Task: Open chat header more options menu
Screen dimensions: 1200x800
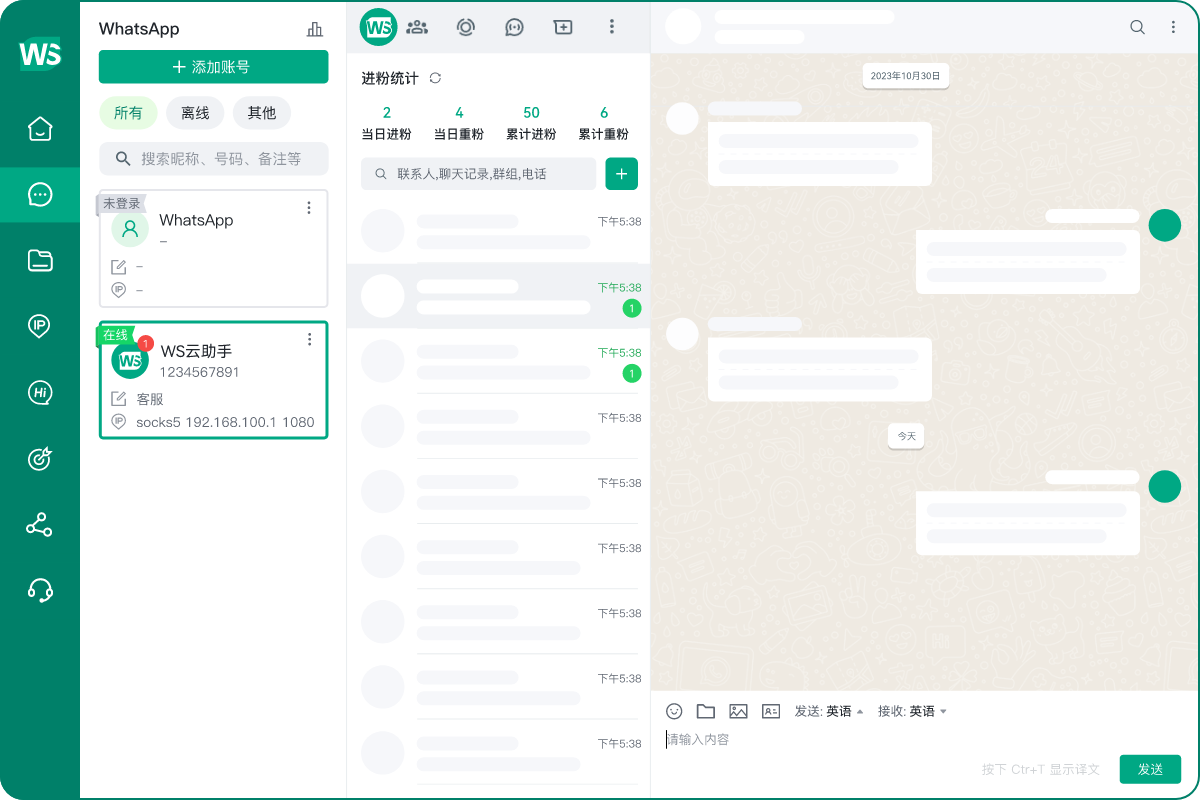Action: tap(1173, 28)
